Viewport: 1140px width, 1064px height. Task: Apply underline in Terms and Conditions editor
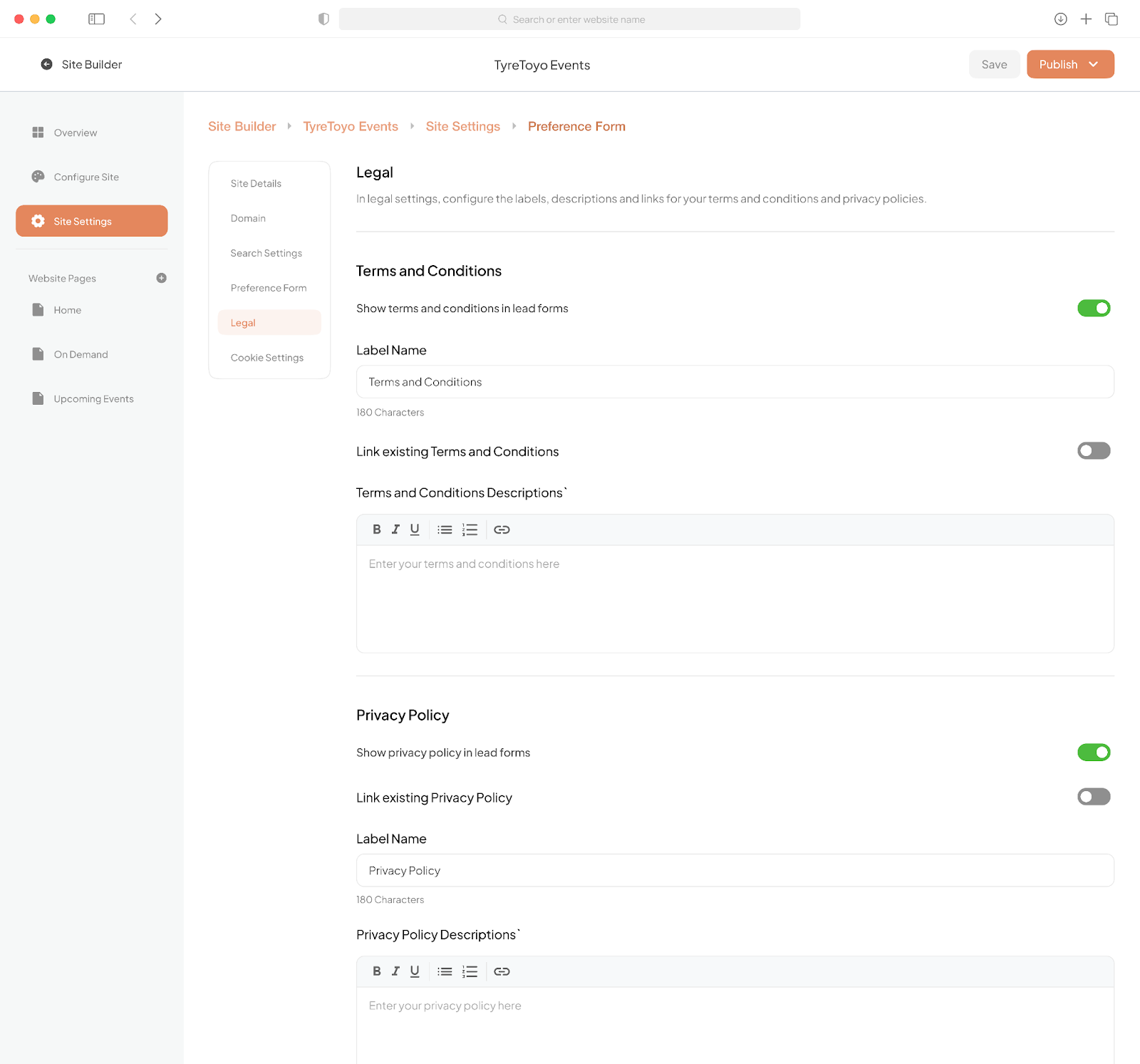pyautogui.click(x=415, y=530)
